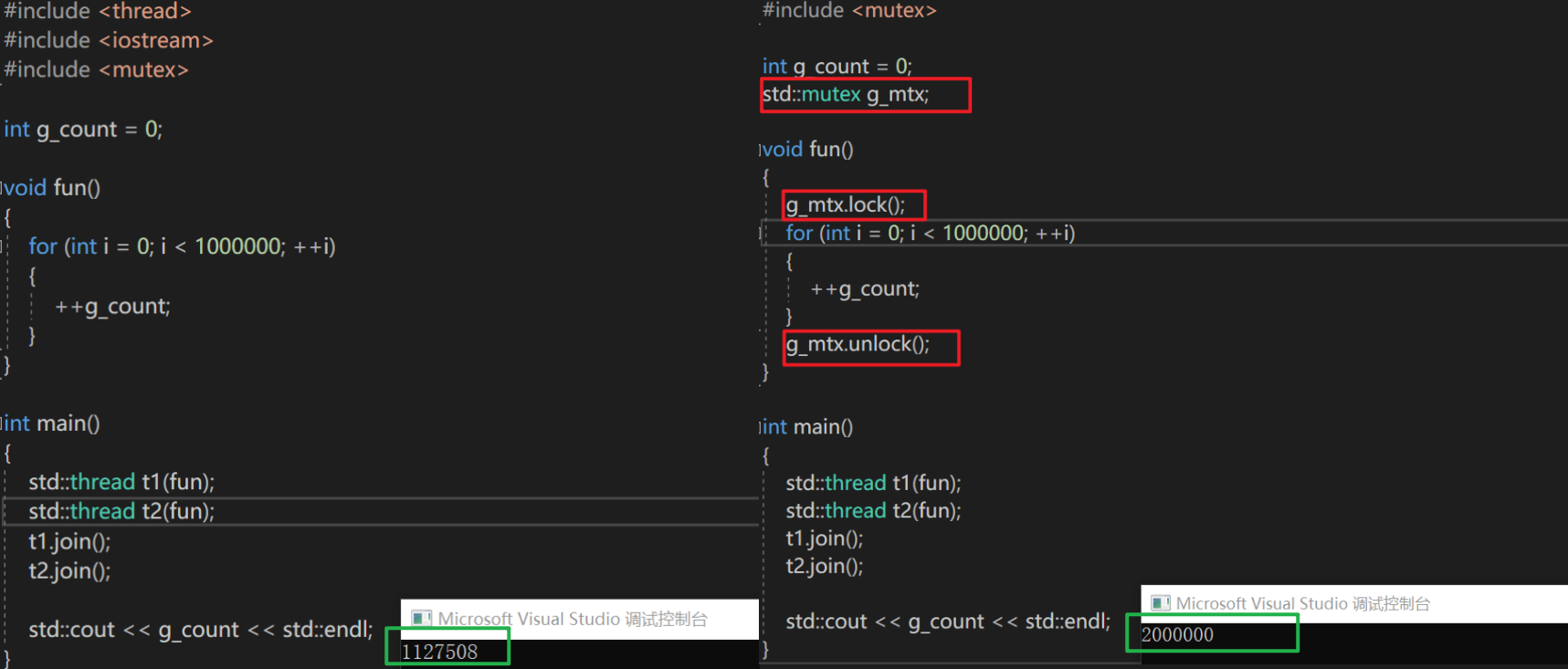Click 't1.join();' in the right code listing

tap(824, 538)
